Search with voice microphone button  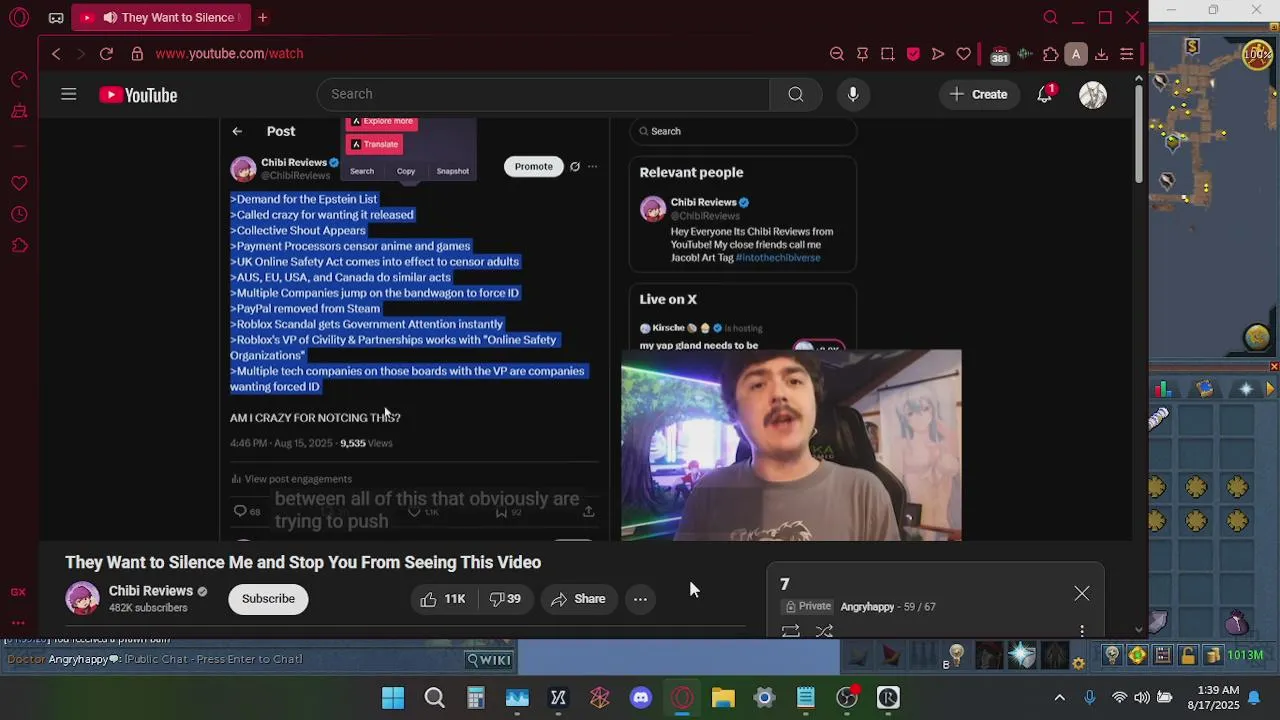pyautogui.click(x=852, y=94)
